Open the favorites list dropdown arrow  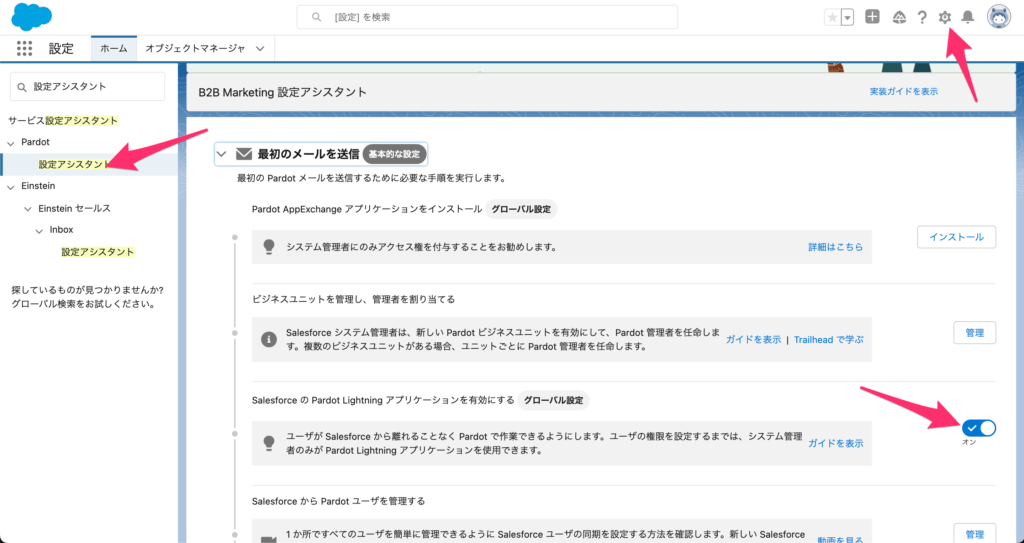[x=848, y=18]
